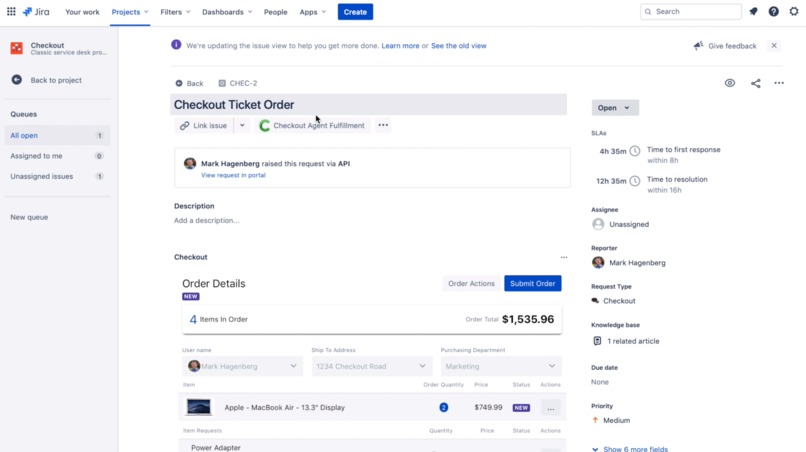
Task: Click the MacBook Air order quantity badge
Action: tap(444, 407)
